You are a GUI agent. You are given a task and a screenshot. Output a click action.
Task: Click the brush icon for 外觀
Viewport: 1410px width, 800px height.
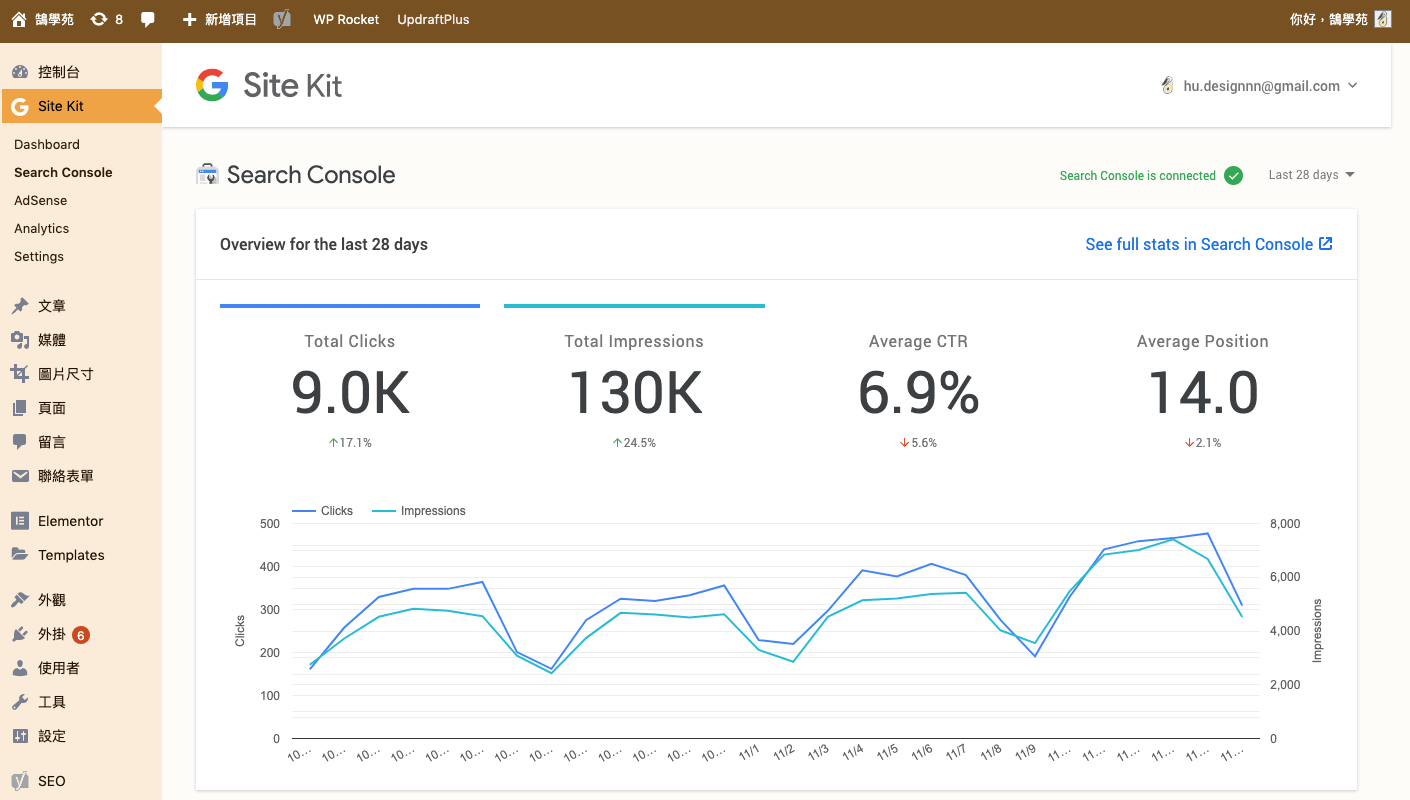(20, 600)
